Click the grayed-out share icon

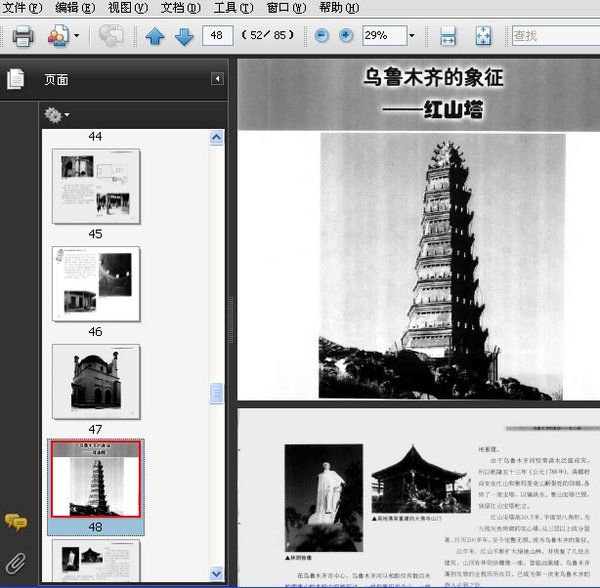(x=111, y=36)
